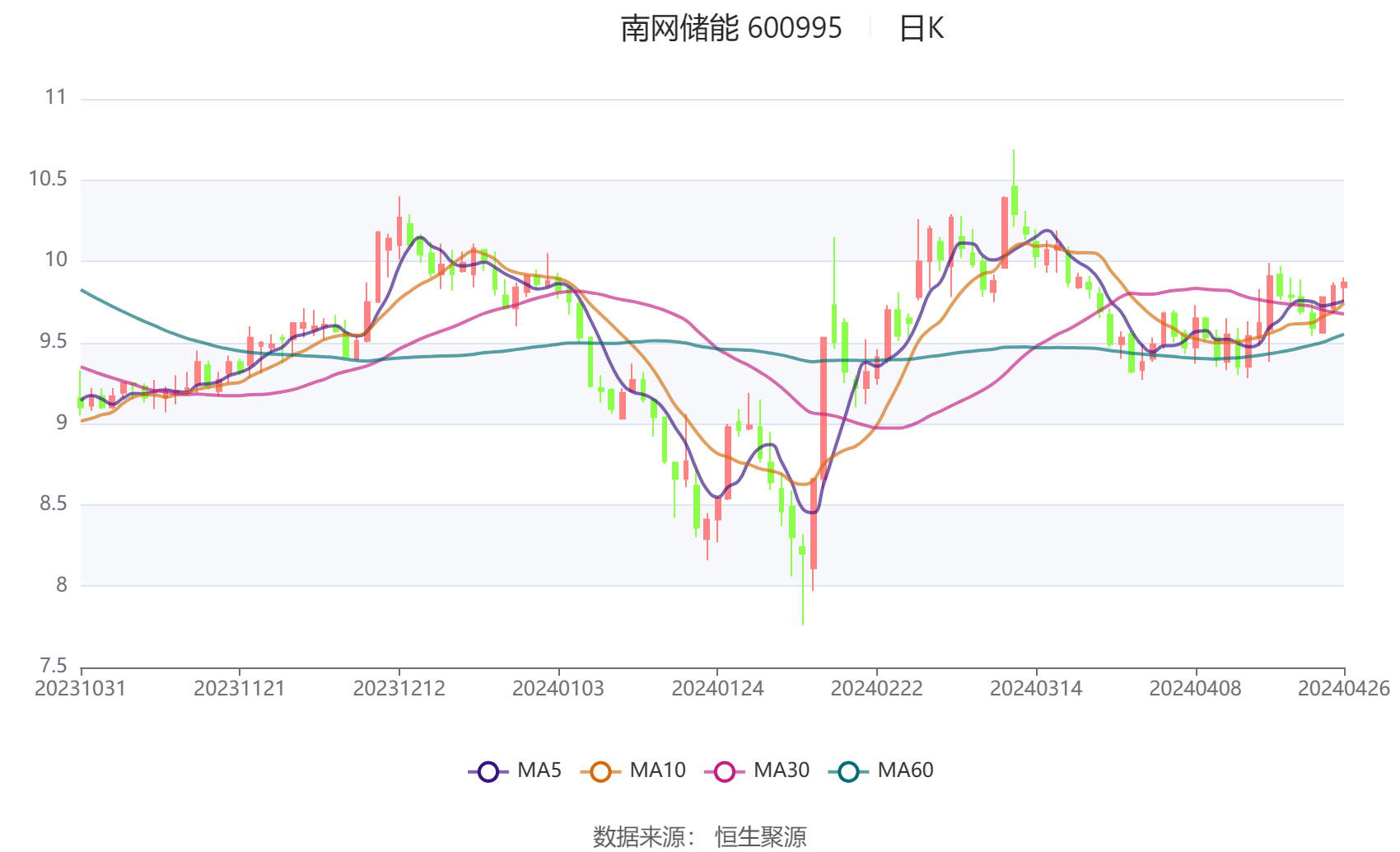The width and height of the screenshot is (1400, 852).
Task: Click the 8 y-axis price label
Action: (62, 585)
